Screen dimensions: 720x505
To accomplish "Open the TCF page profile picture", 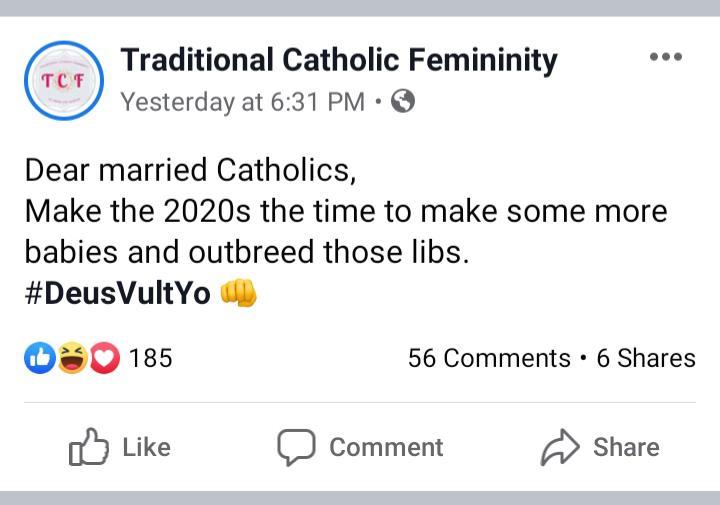I will [63, 80].
